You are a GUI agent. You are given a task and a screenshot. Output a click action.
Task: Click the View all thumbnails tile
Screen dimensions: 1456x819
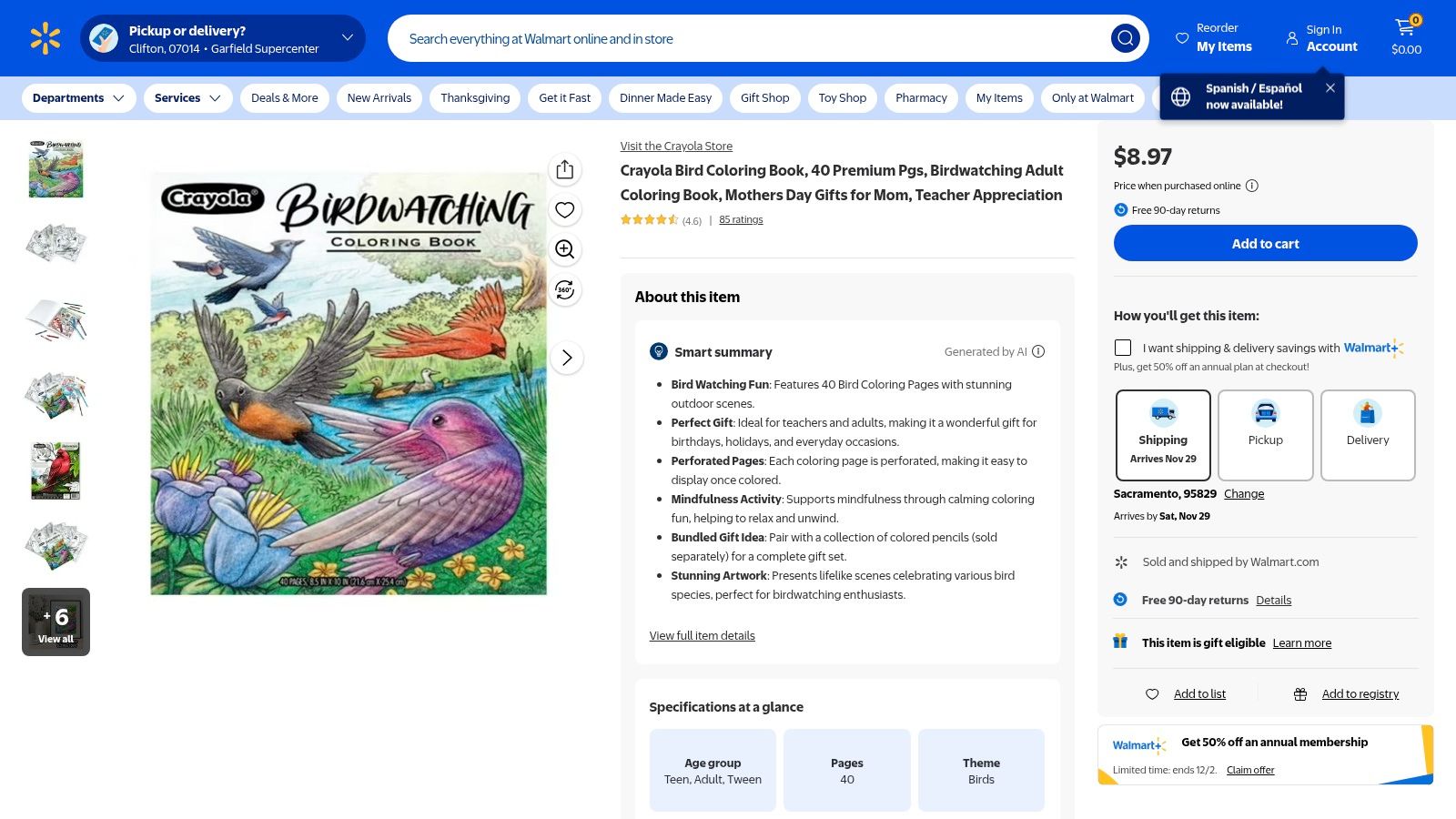tap(56, 622)
